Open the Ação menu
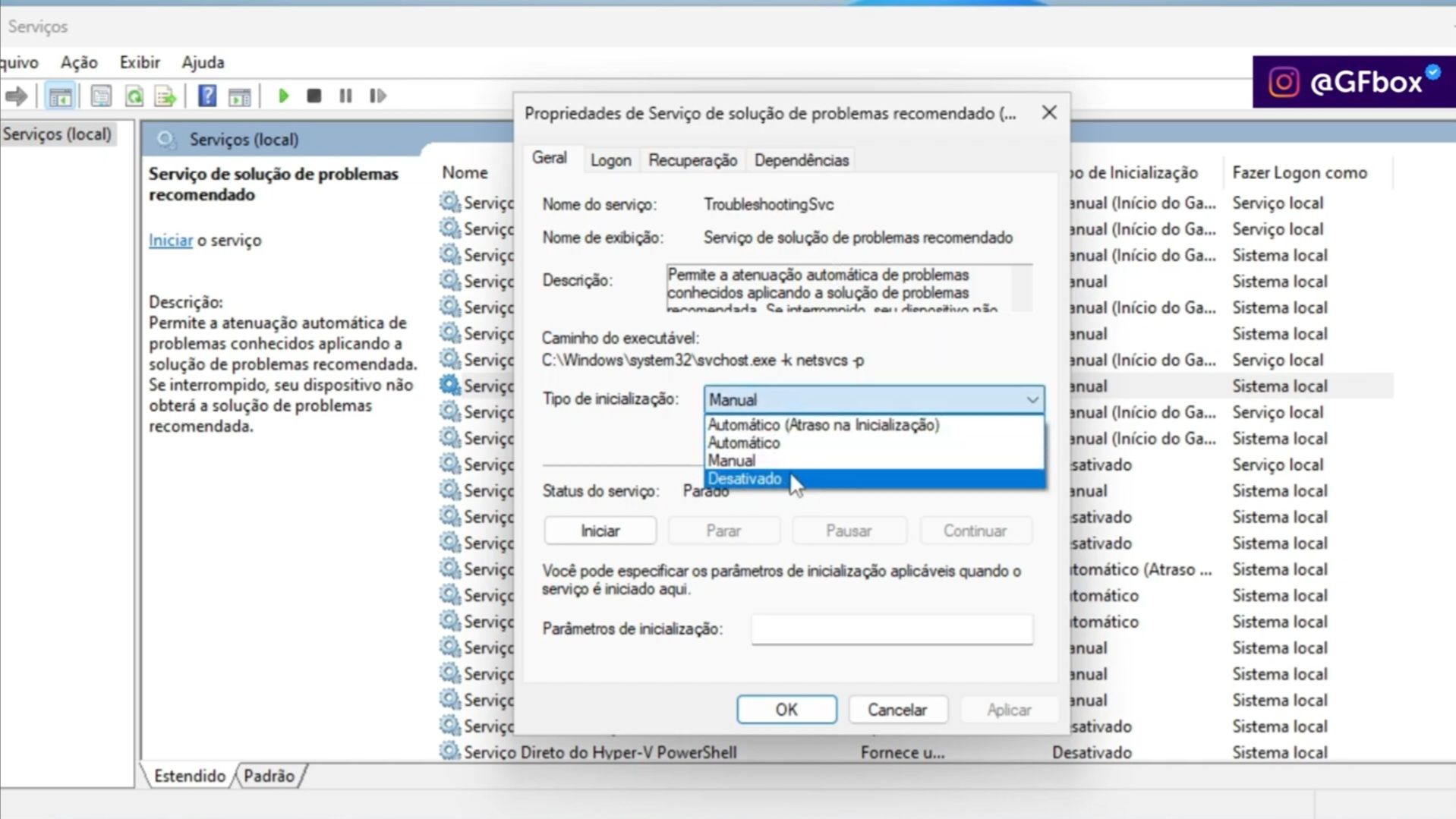 tap(78, 62)
